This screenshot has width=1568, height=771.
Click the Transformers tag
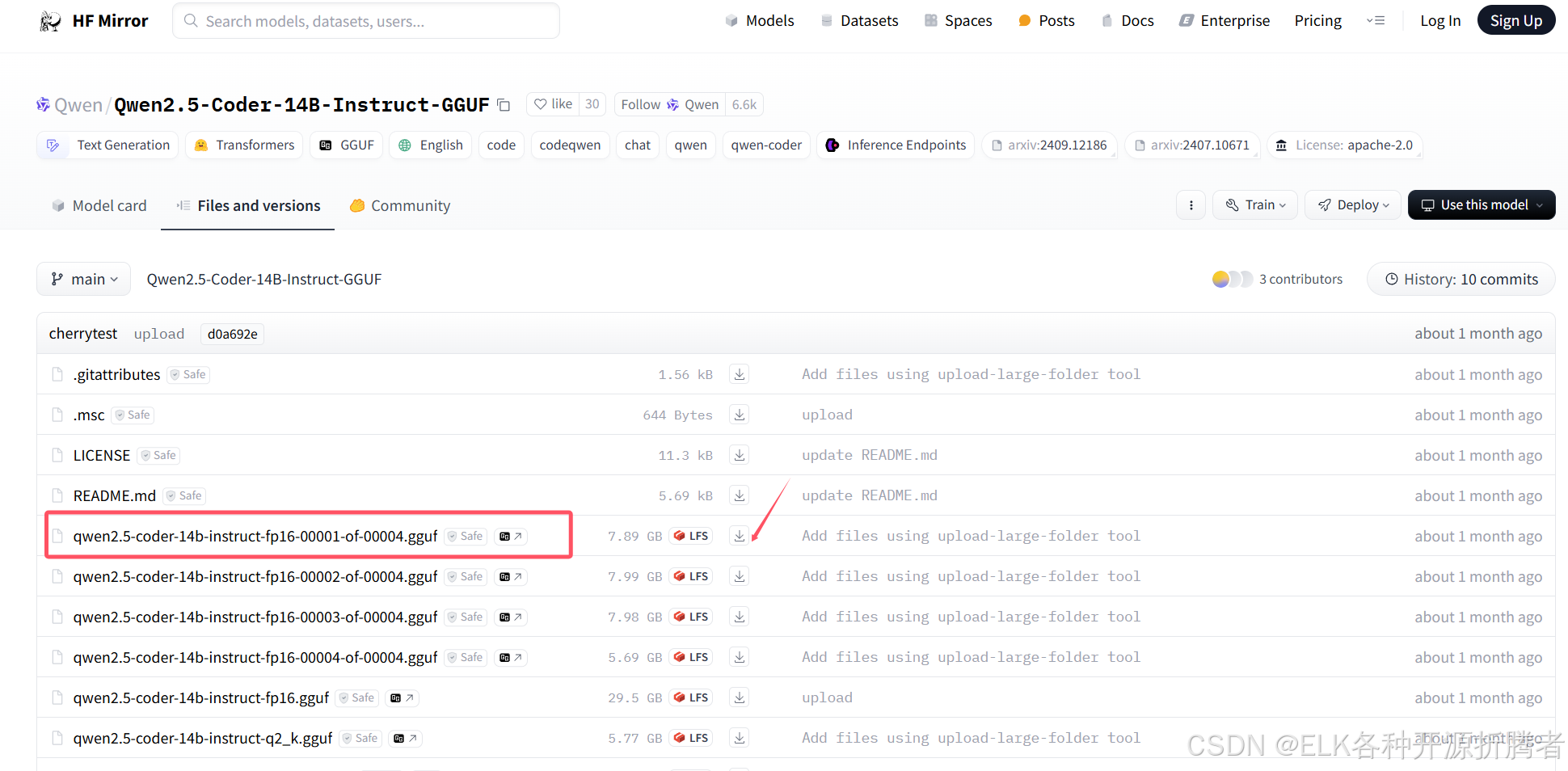point(244,145)
